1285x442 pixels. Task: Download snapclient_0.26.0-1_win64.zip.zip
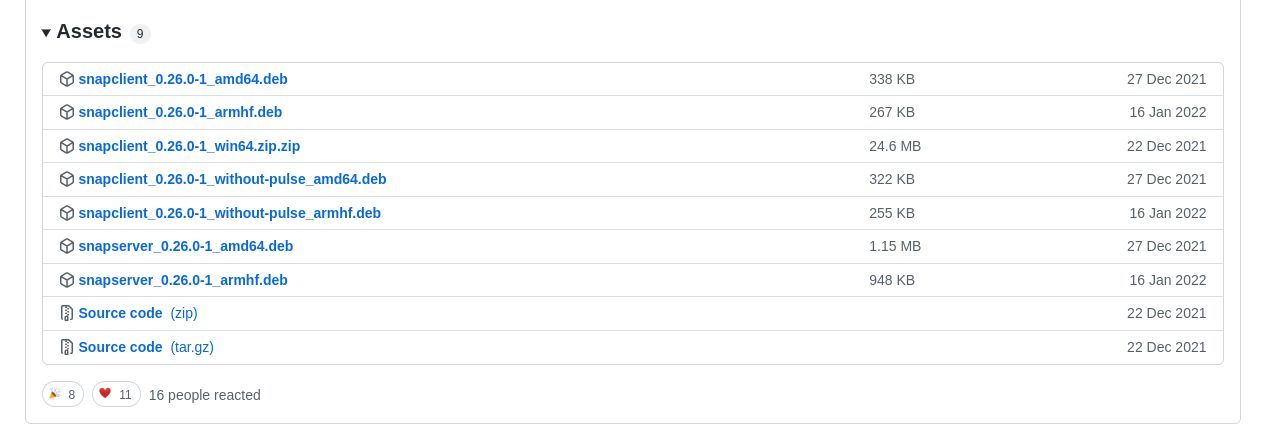point(189,146)
